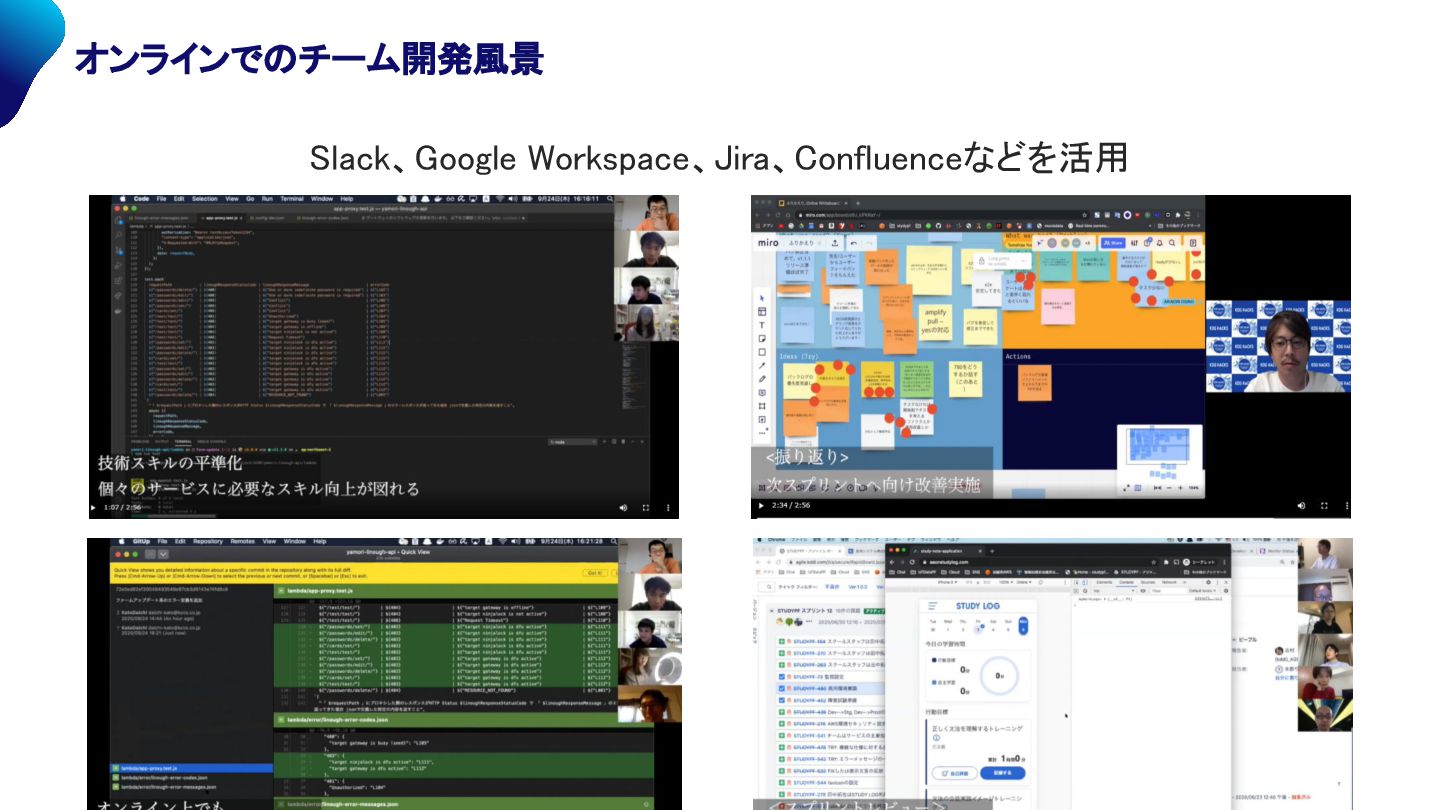Screen dimensions: 1440x810
Task: Click the blue Share button in Miro
Action: click(1115, 243)
